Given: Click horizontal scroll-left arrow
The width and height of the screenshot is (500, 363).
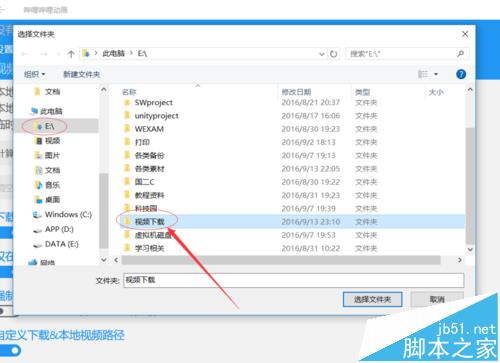Looking at the screenshot, I should [116, 260].
